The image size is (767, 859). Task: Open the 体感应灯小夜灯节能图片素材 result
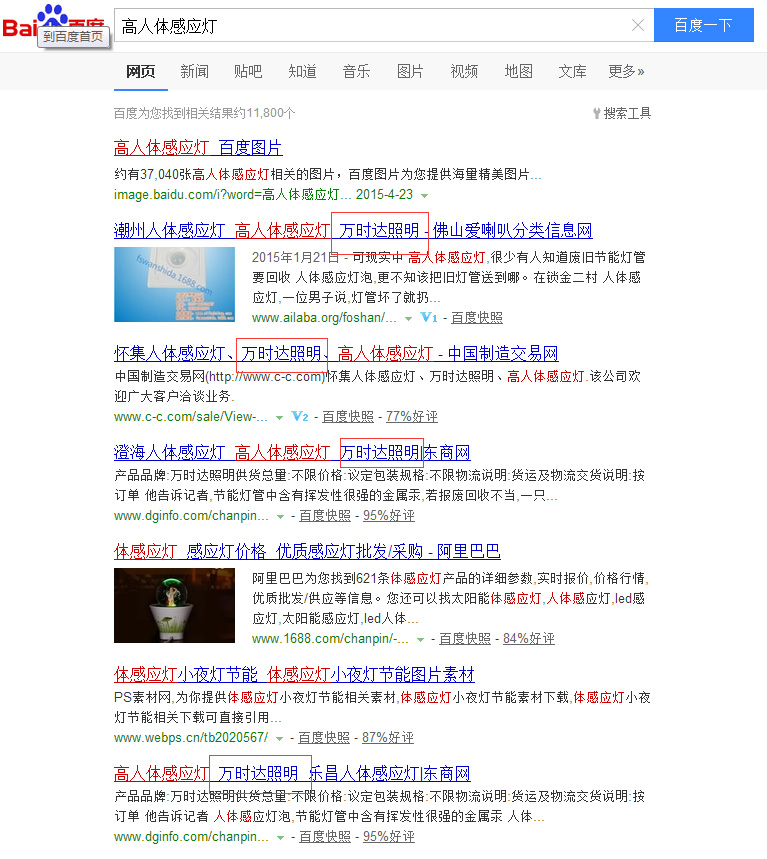coord(294,675)
